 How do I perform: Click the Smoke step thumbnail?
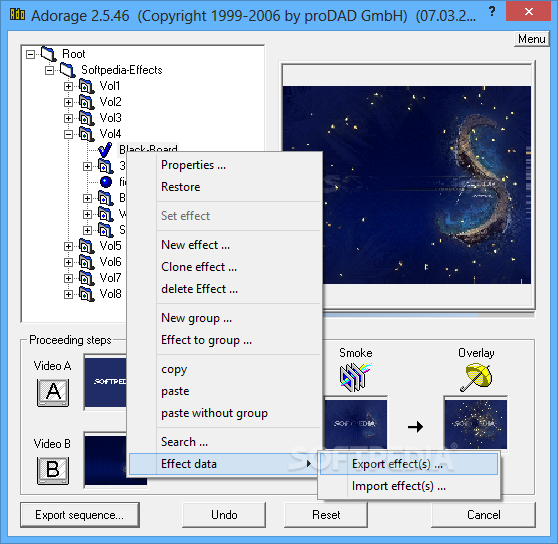coord(355,423)
